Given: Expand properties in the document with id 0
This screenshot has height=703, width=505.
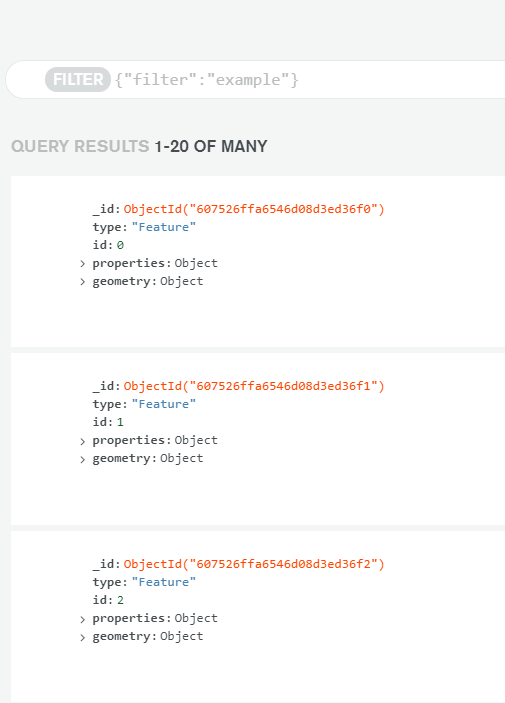Looking at the screenshot, I should (83, 264).
